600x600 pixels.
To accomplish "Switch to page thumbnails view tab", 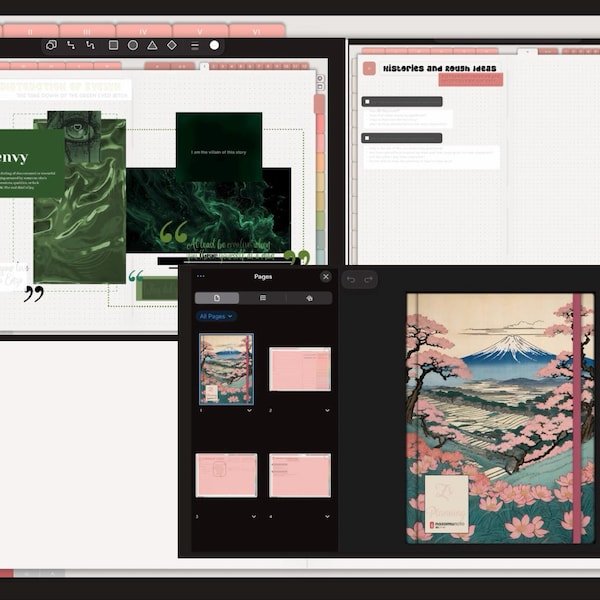I will pos(217,298).
